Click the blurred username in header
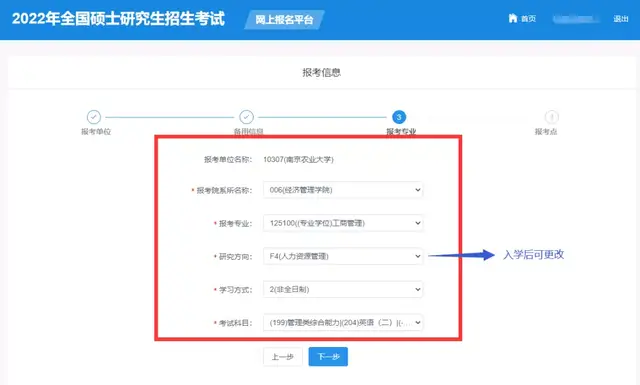640x385 pixels. tap(576, 19)
